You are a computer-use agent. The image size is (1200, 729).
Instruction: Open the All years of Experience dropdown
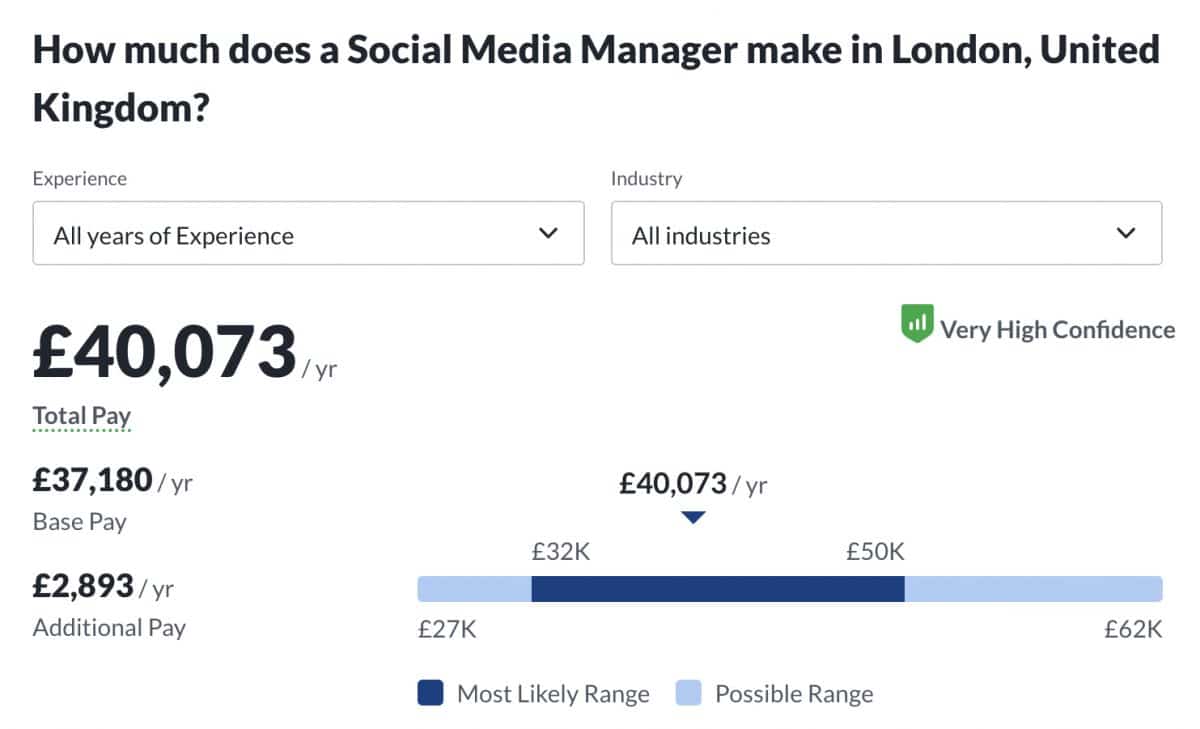coord(308,233)
